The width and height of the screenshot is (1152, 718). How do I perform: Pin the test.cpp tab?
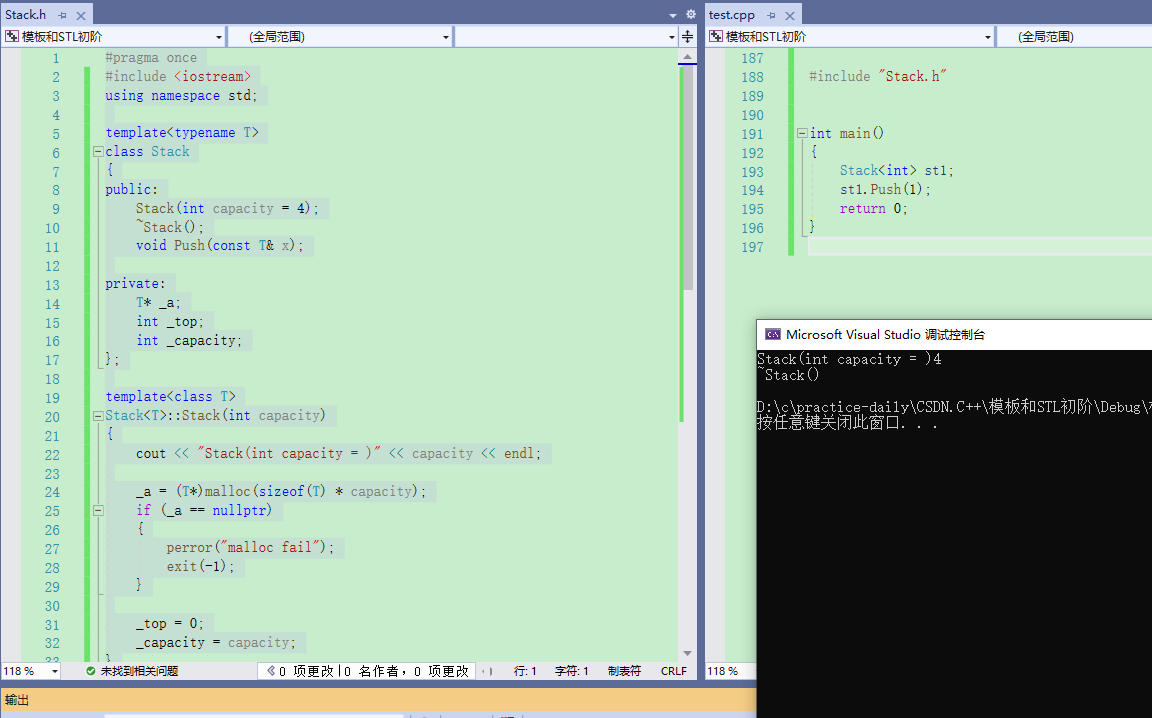point(771,15)
